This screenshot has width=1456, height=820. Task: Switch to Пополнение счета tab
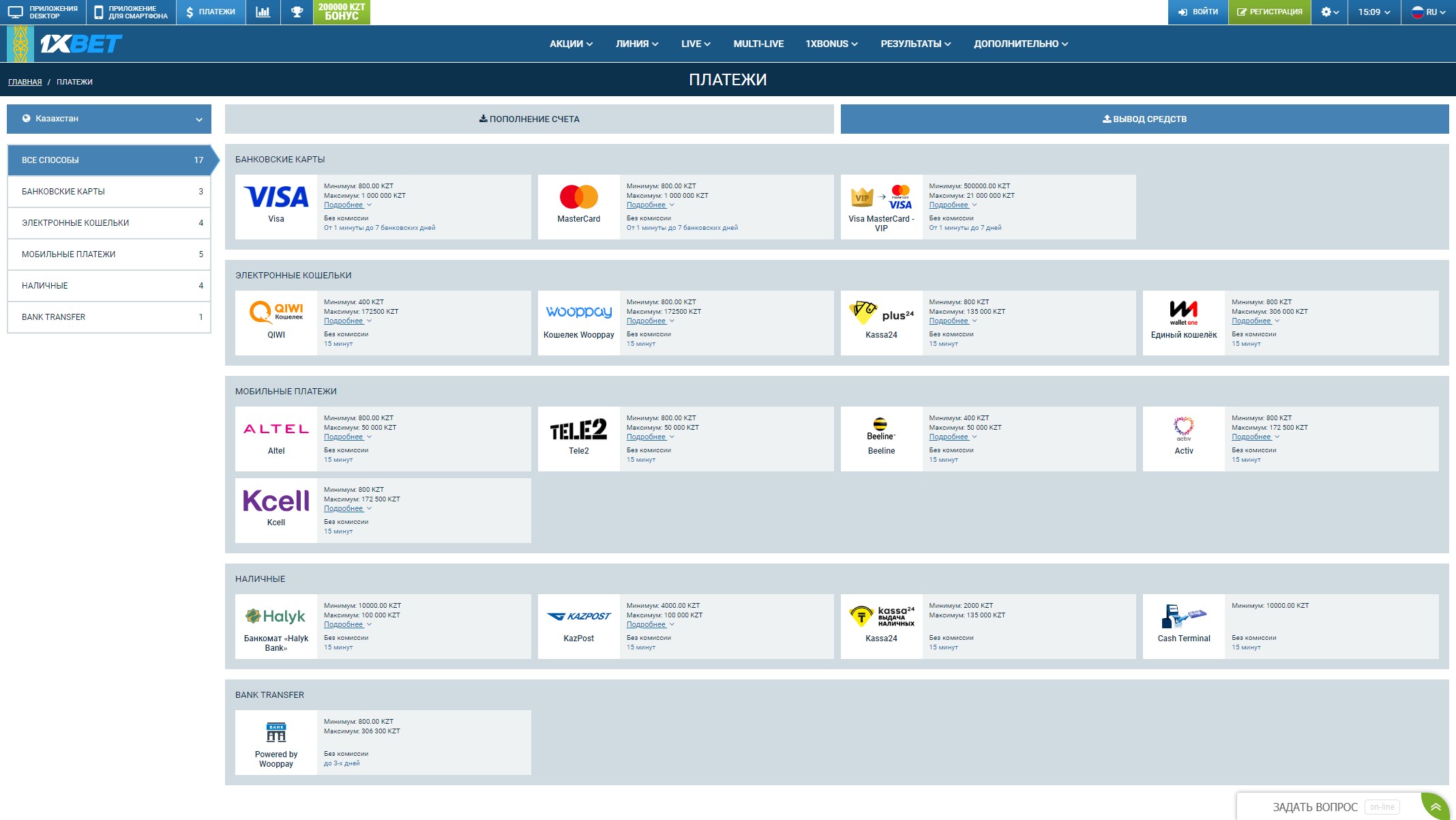[x=529, y=119]
